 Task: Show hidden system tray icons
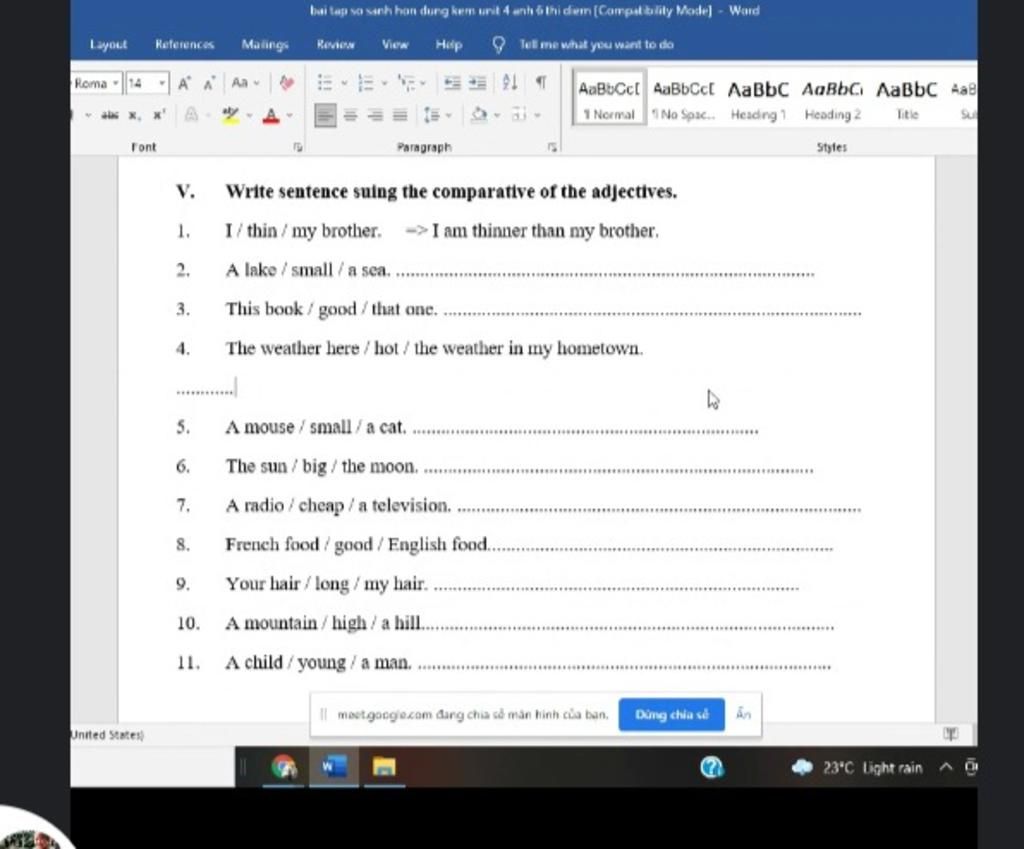pos(946,767)
